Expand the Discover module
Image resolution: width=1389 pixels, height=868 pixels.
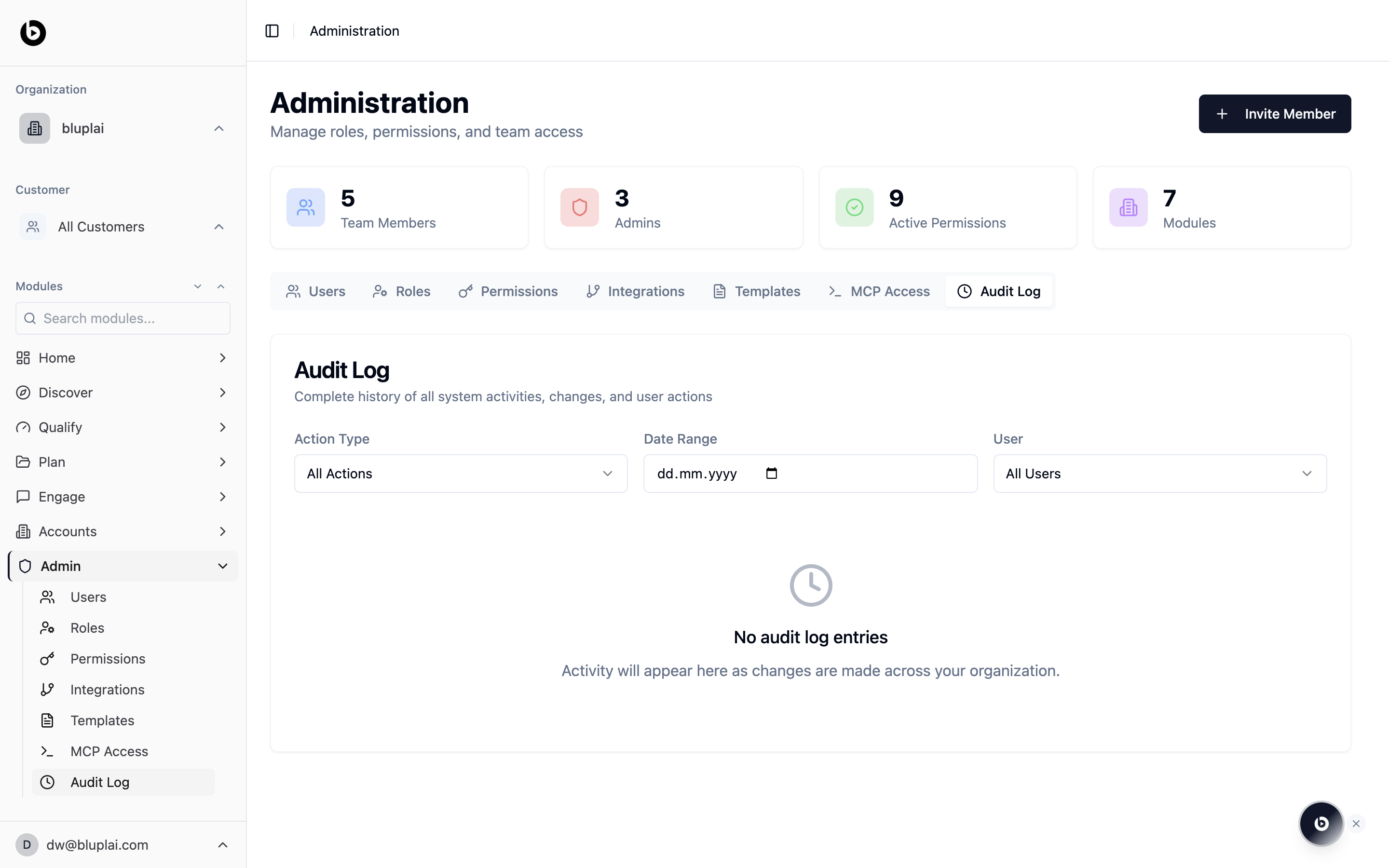point(223,393)
